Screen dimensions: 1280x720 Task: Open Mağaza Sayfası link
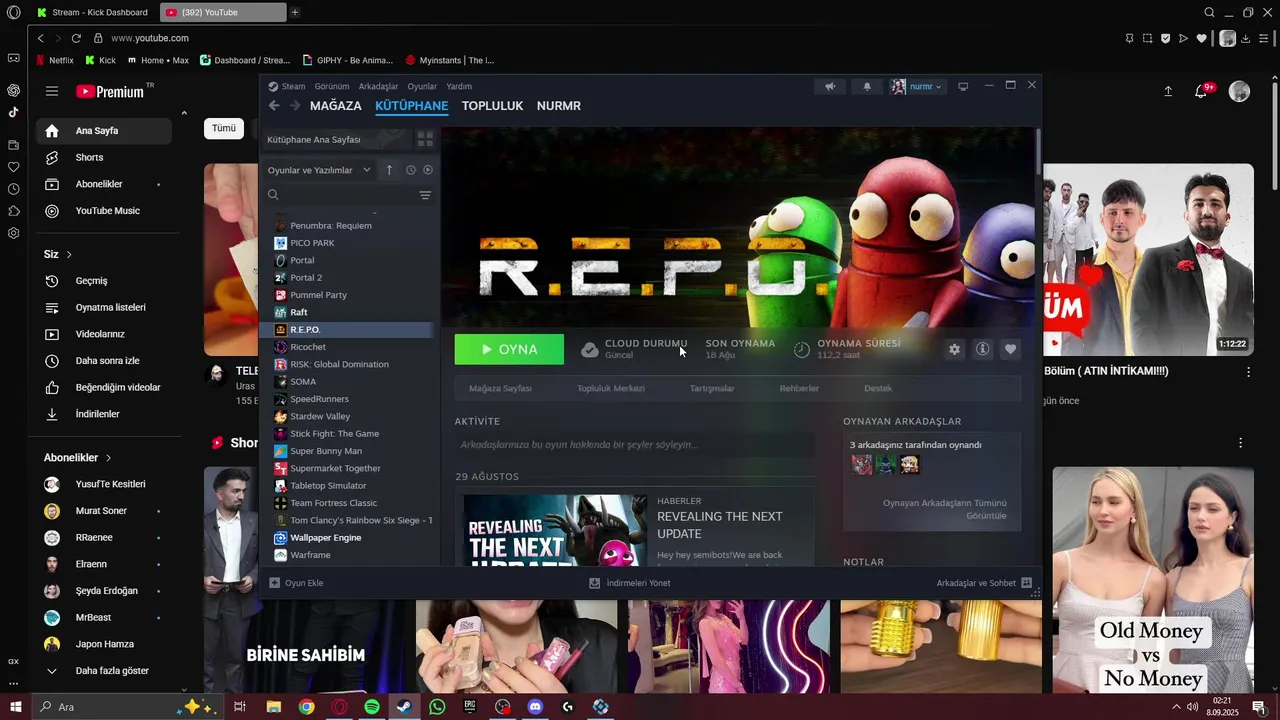[500, 388]
